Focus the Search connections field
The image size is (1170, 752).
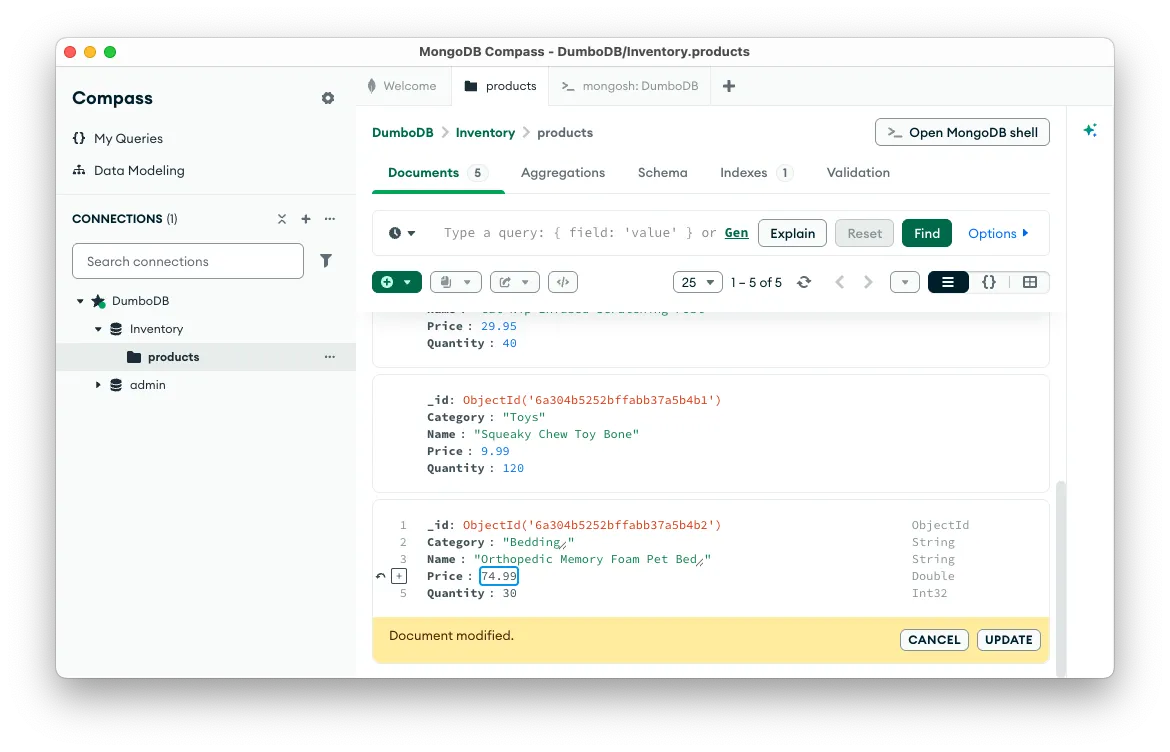[188, 261]
